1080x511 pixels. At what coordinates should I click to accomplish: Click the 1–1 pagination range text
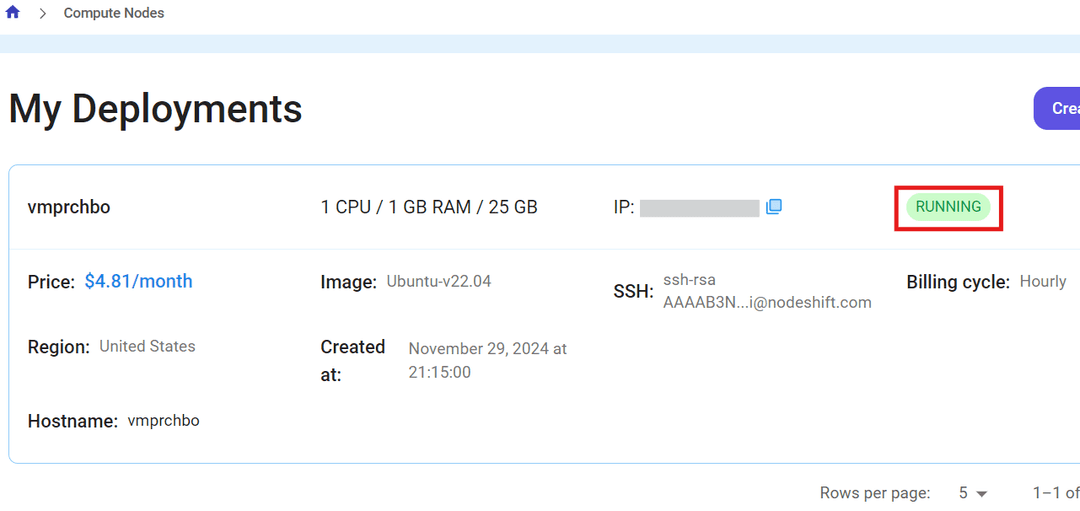[1055, 493]
